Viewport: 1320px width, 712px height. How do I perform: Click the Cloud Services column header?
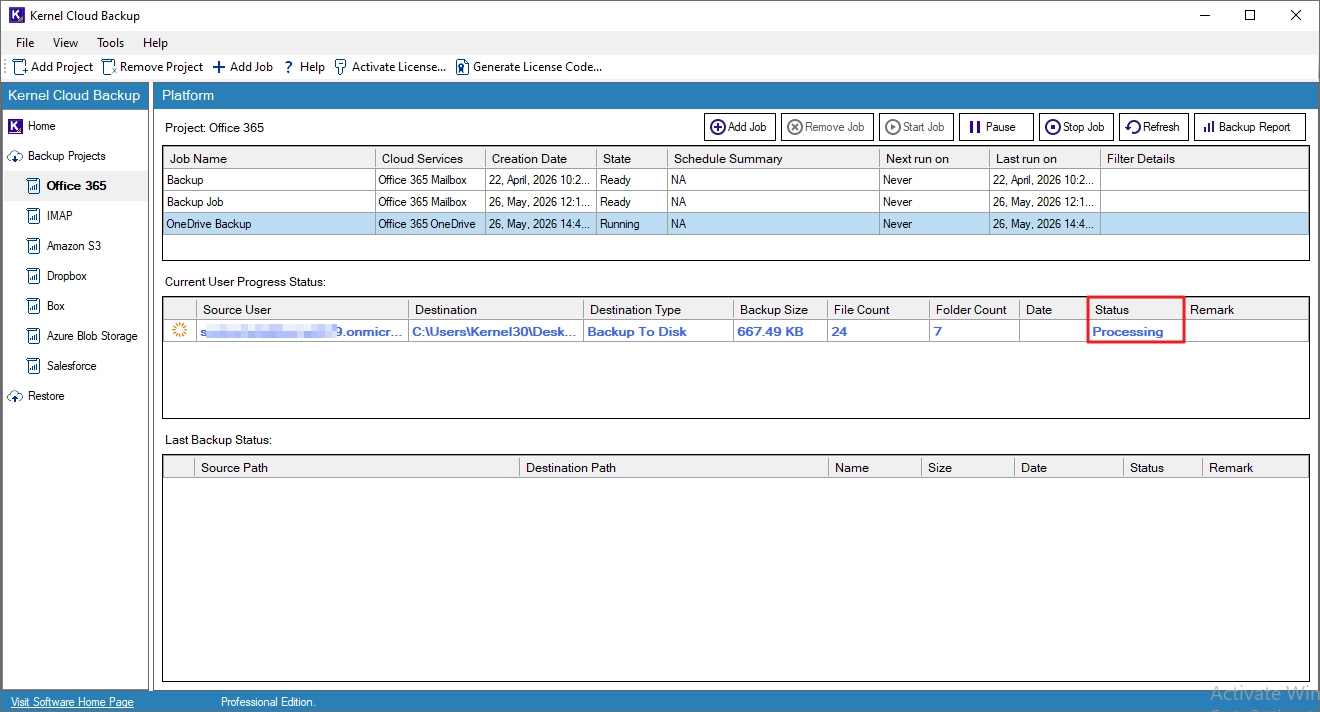pyautogui.click(x=430, y=158)
